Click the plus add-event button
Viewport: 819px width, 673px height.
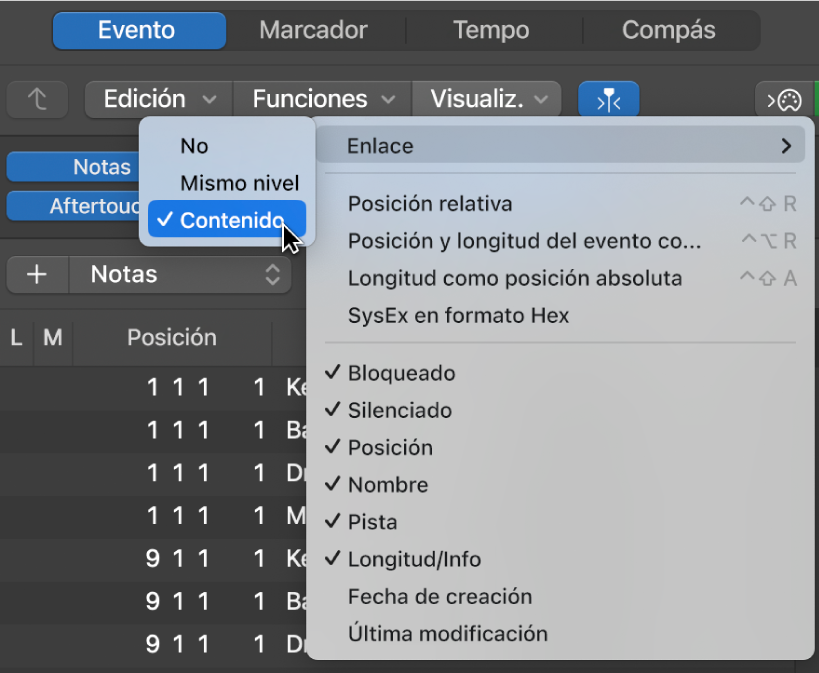click(38, 275)
